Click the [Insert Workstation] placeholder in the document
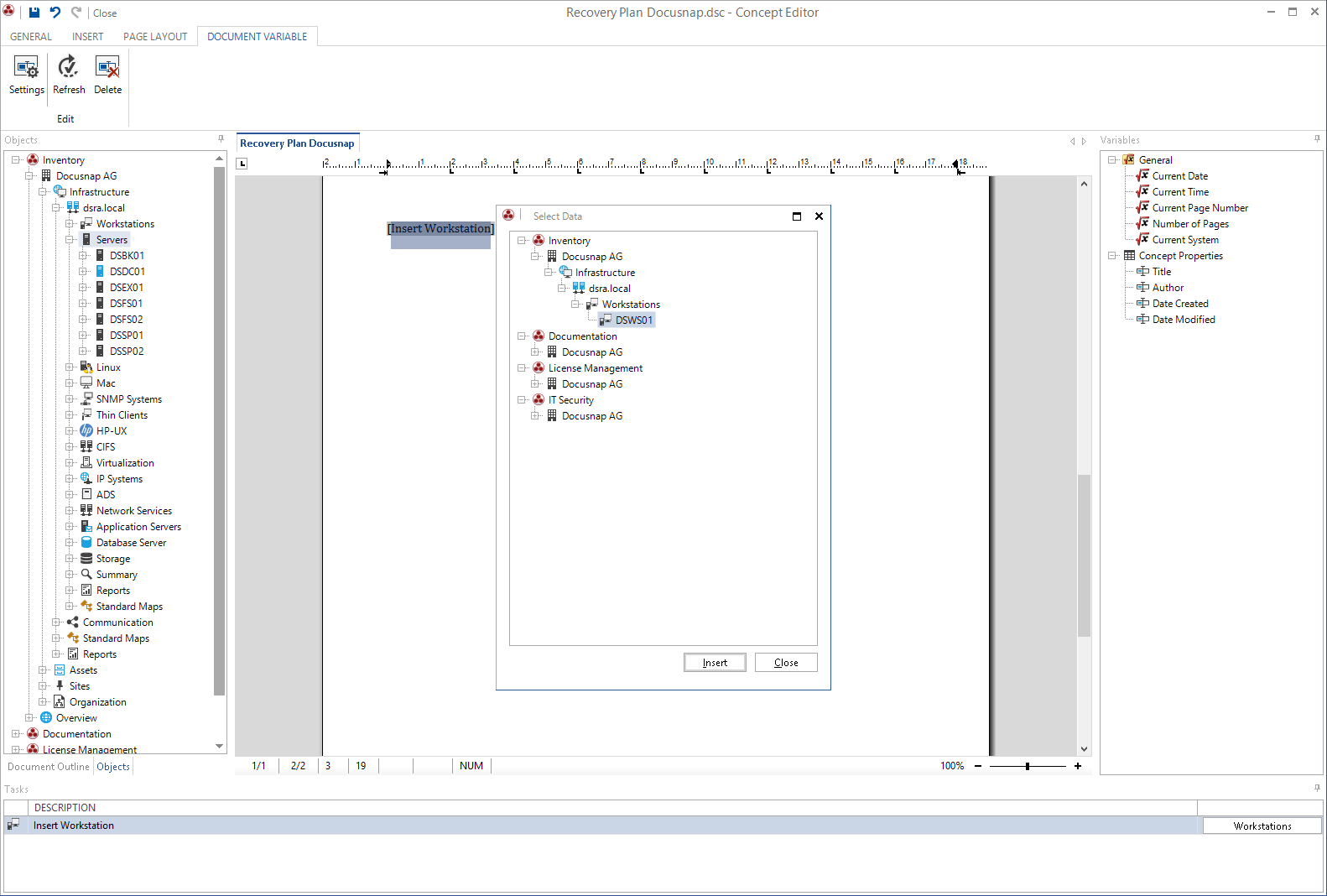Viewport: 1327px width, 896px height. pos(440,229)
